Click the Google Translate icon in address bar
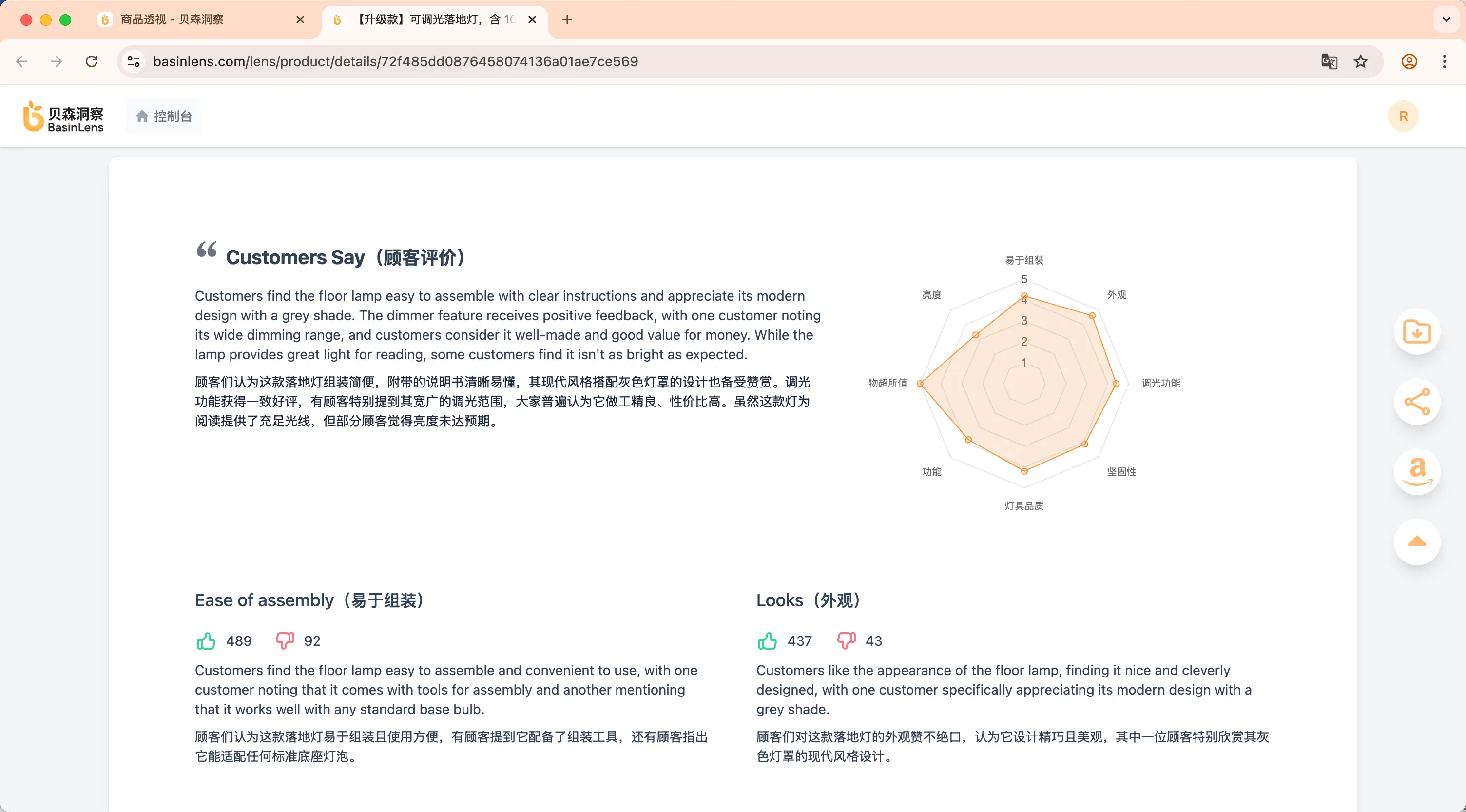The width and height of the screenshot is (1466, 812). click(x=1329, y=61)
